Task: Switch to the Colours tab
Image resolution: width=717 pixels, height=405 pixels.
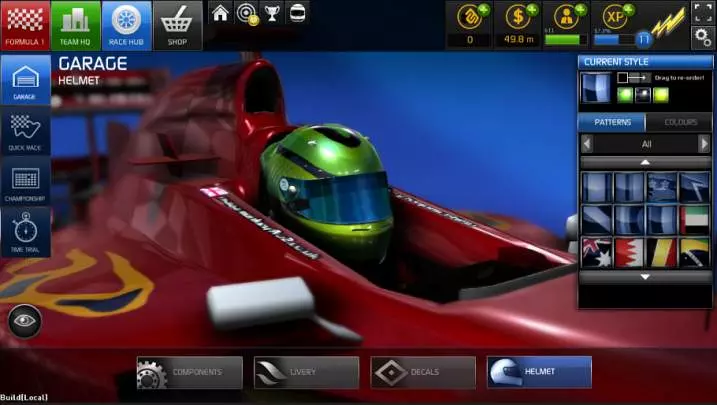Action: pyautogui.click(x=680, y=123)
